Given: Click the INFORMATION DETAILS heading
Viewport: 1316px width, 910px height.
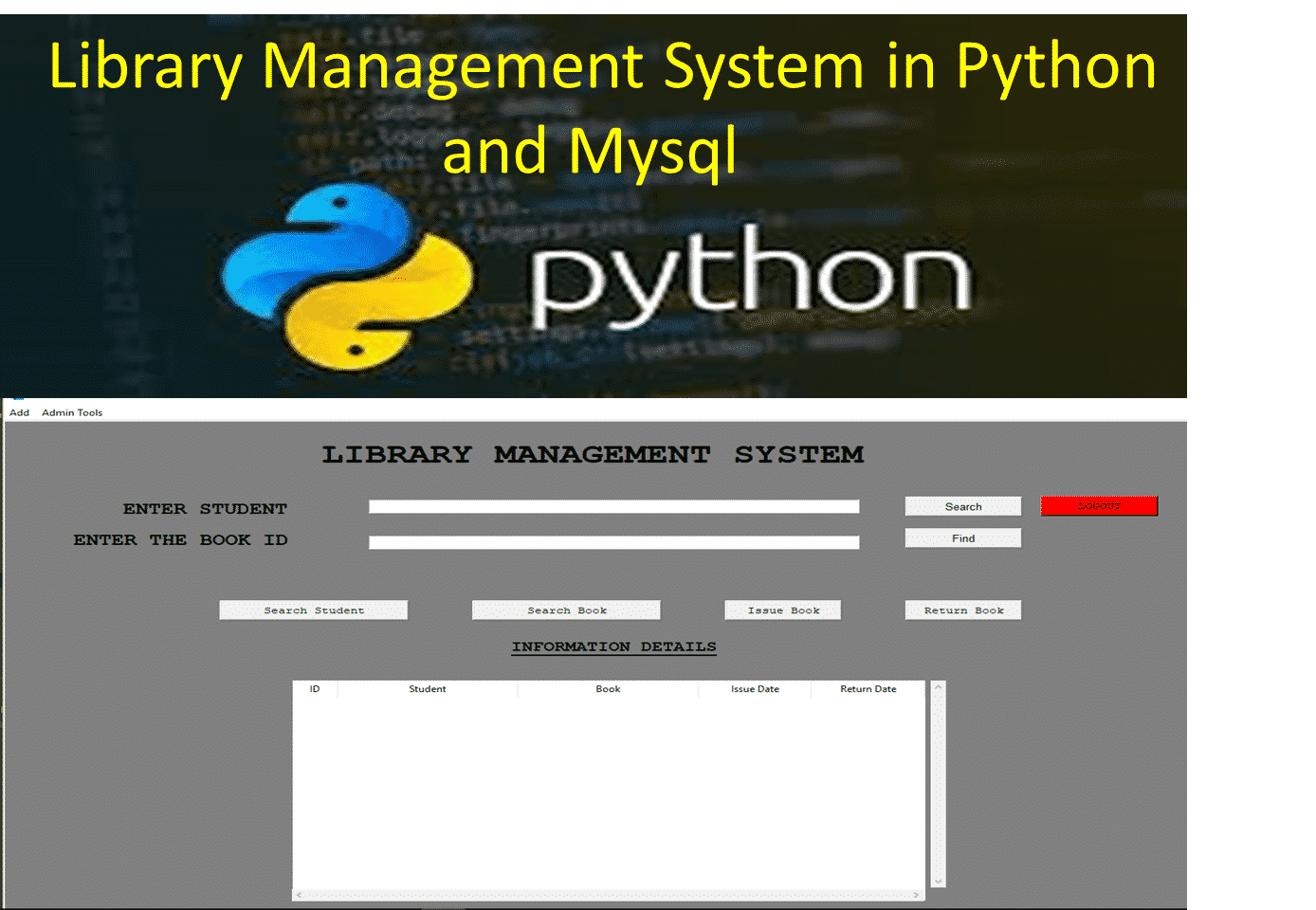Looking at the screenshot, I should pos(613,646).
